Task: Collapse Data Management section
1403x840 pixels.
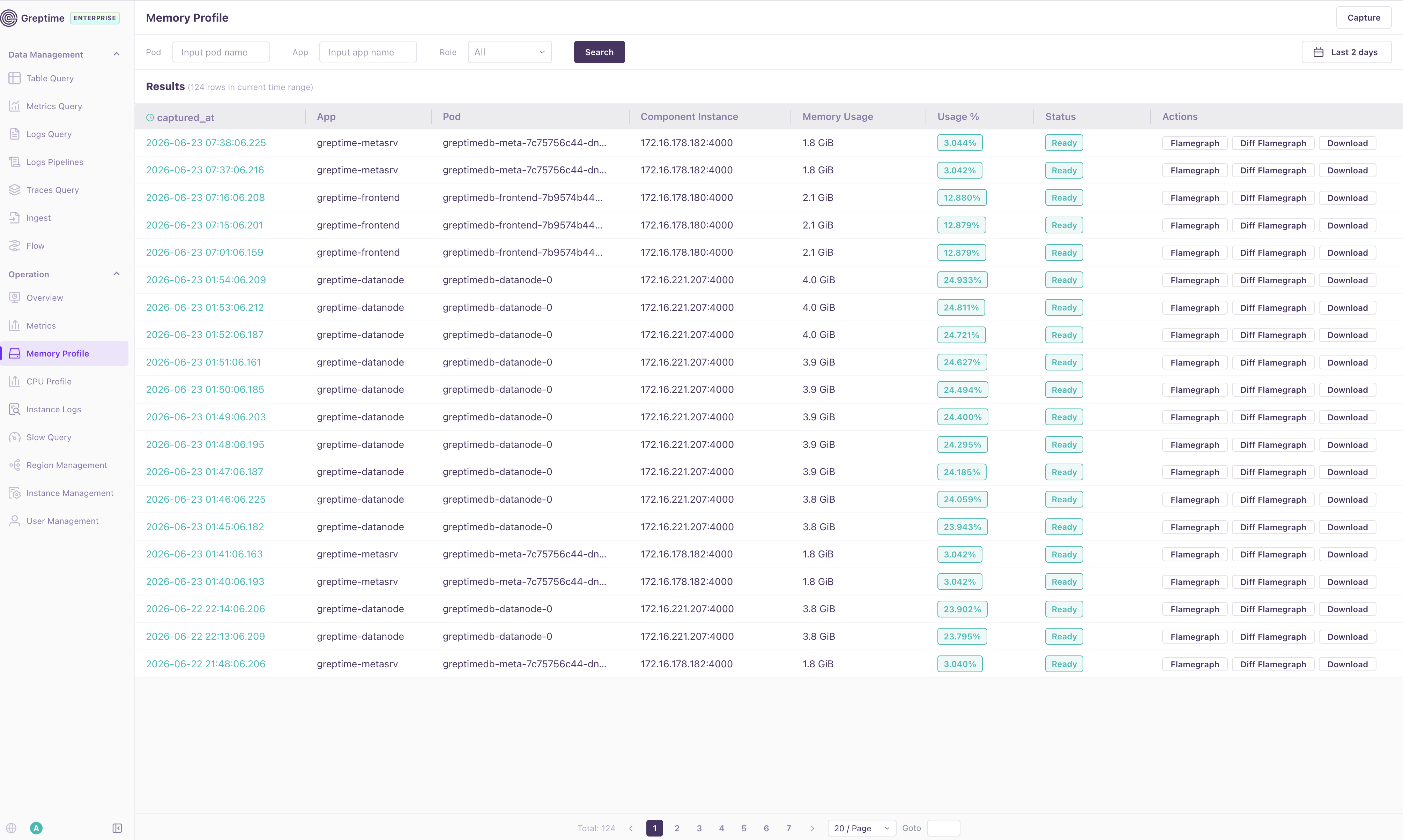Action: [x=117, y=54]
